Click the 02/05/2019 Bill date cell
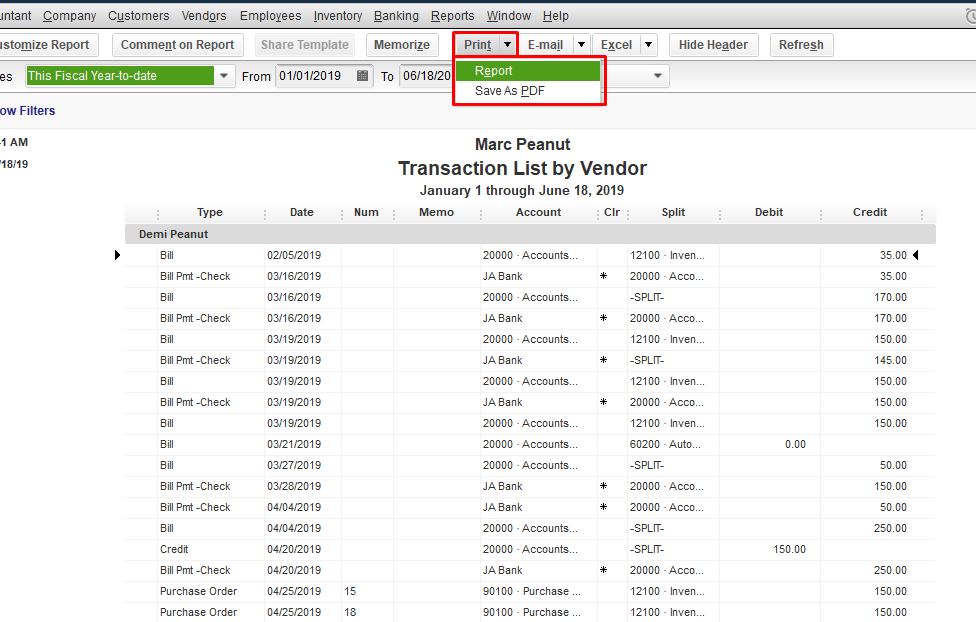Image resolution: width=976 pixels, height=622 pixels. [x=294, y=255]
